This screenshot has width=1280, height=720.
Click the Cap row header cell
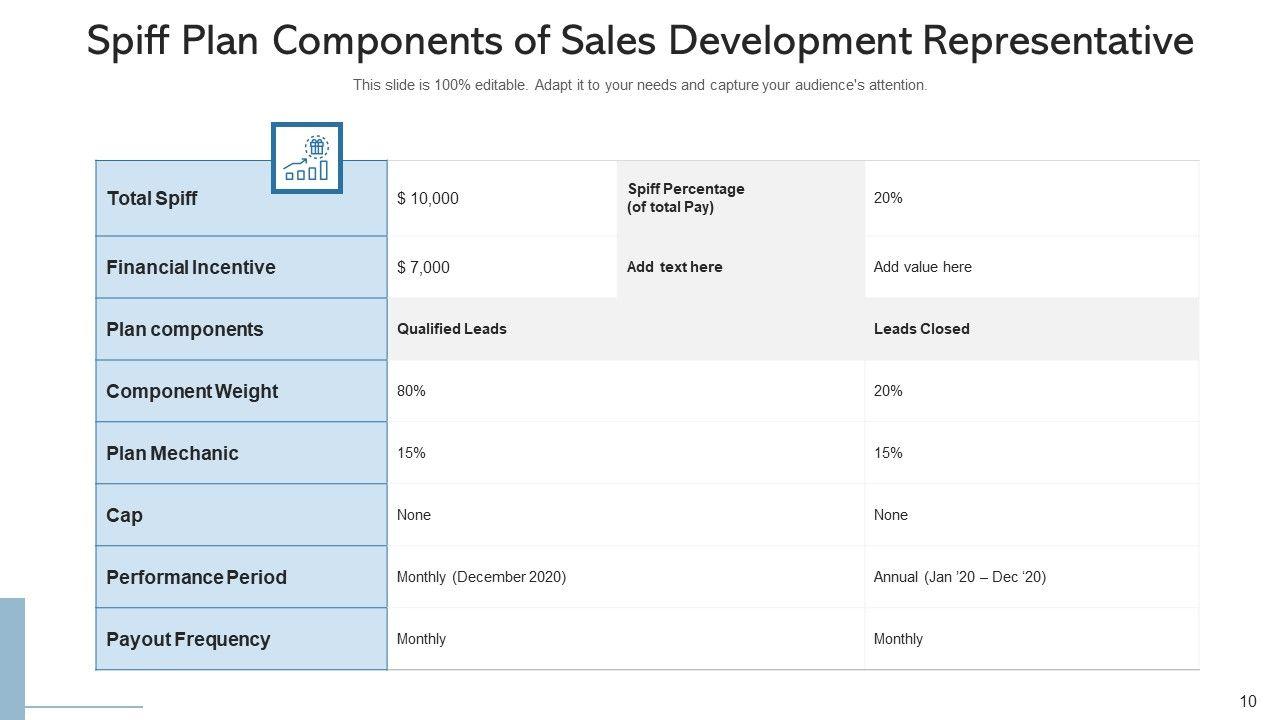click(125, 516)
